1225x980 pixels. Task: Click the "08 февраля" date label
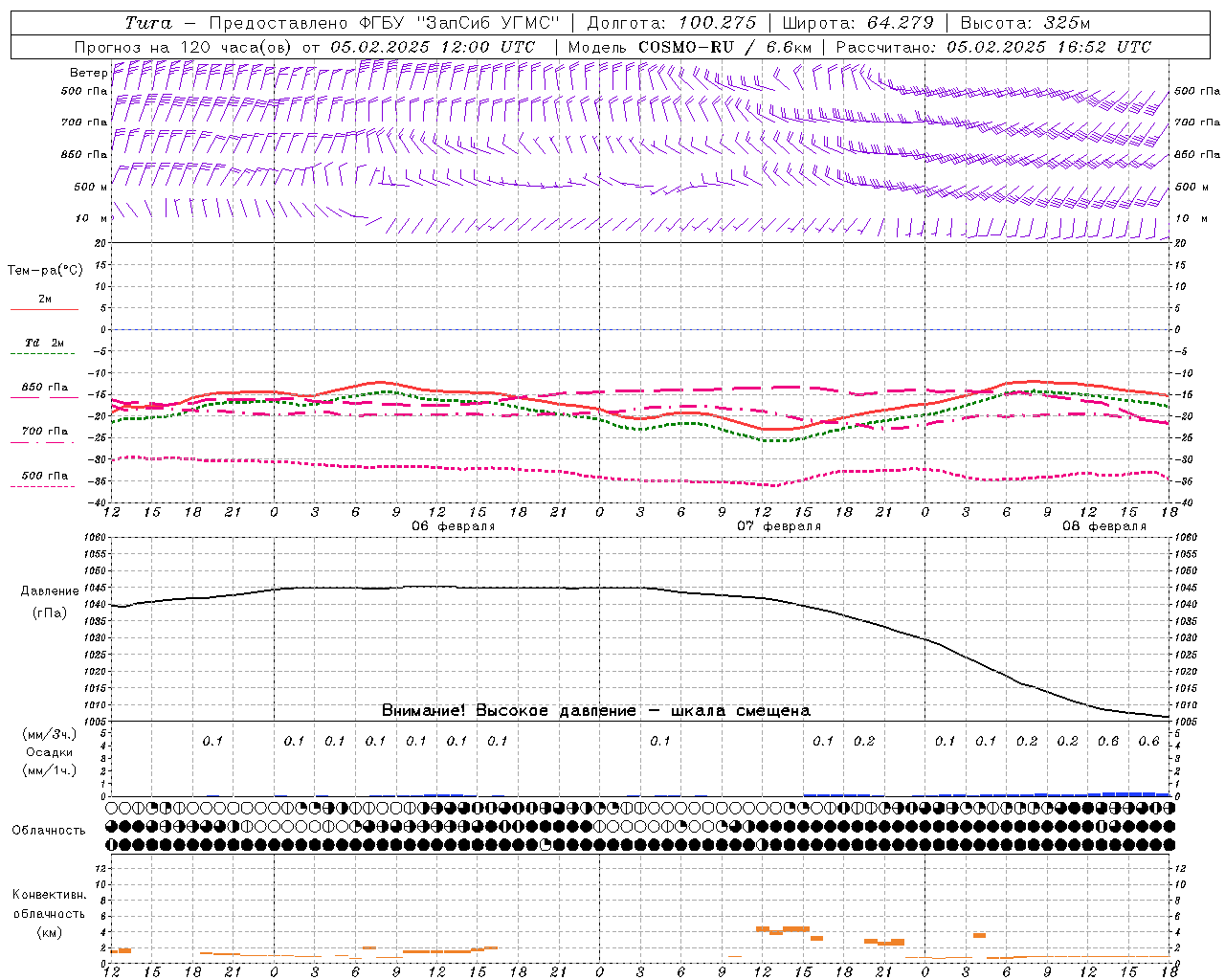(1104, 526)
